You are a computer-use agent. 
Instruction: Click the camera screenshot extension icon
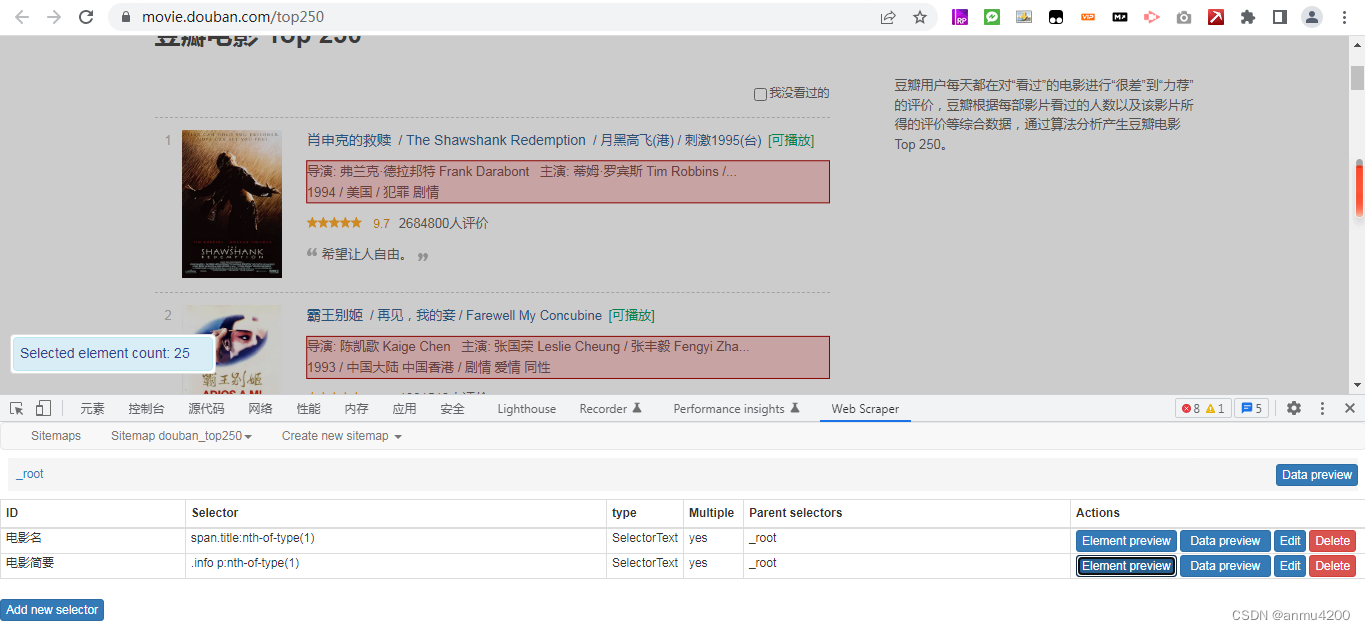pyautogui.click(x=1184, y=17)
